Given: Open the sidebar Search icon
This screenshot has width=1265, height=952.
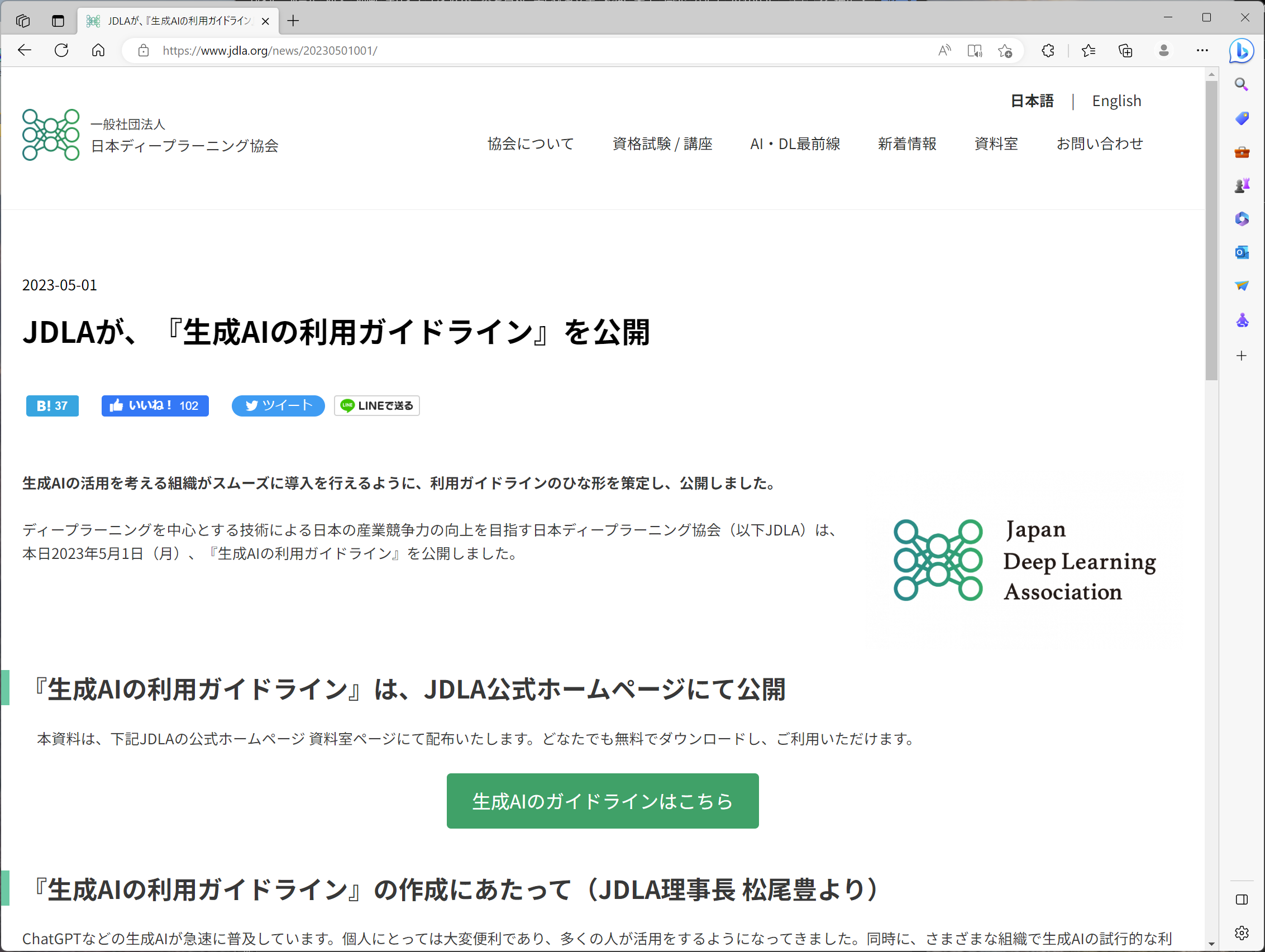Looking at the screenshot, I should (1241, 85).
